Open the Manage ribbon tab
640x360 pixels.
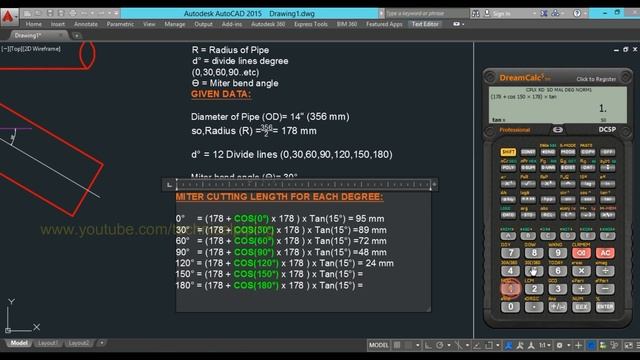175,24
